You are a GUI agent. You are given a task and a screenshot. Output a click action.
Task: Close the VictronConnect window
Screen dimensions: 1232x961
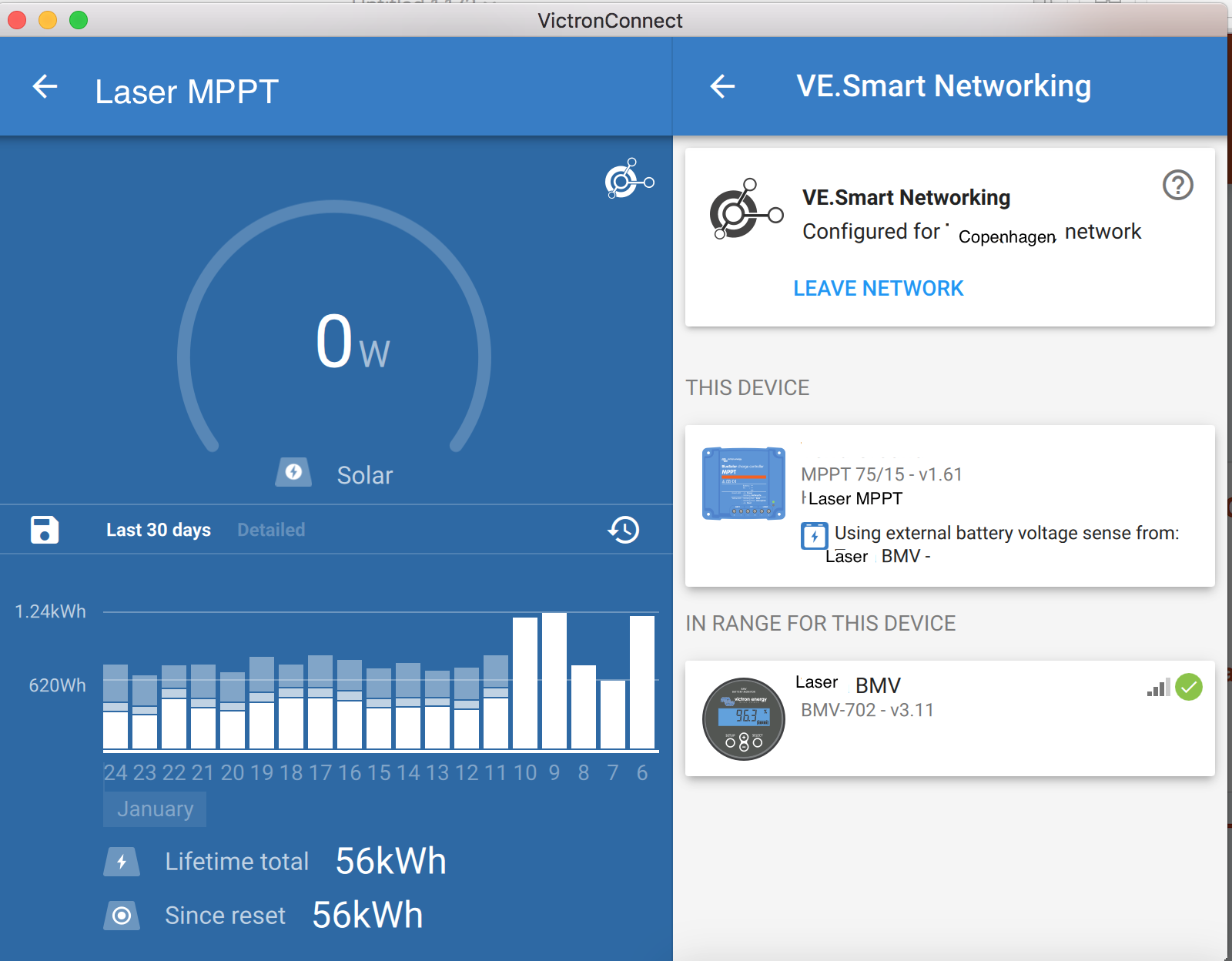click(17, 20)
